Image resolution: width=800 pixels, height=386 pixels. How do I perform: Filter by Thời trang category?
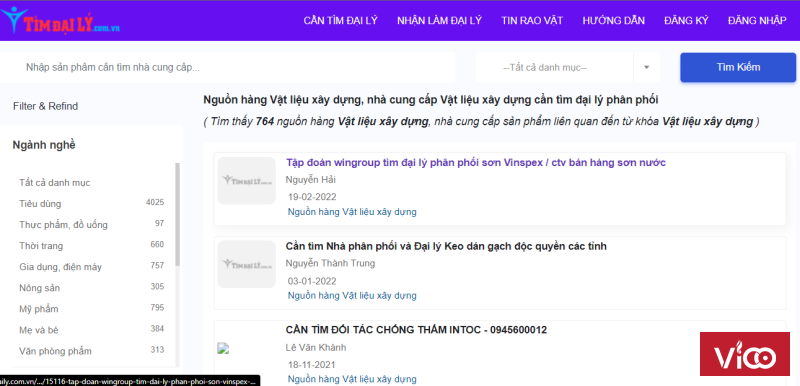[41, 246]
